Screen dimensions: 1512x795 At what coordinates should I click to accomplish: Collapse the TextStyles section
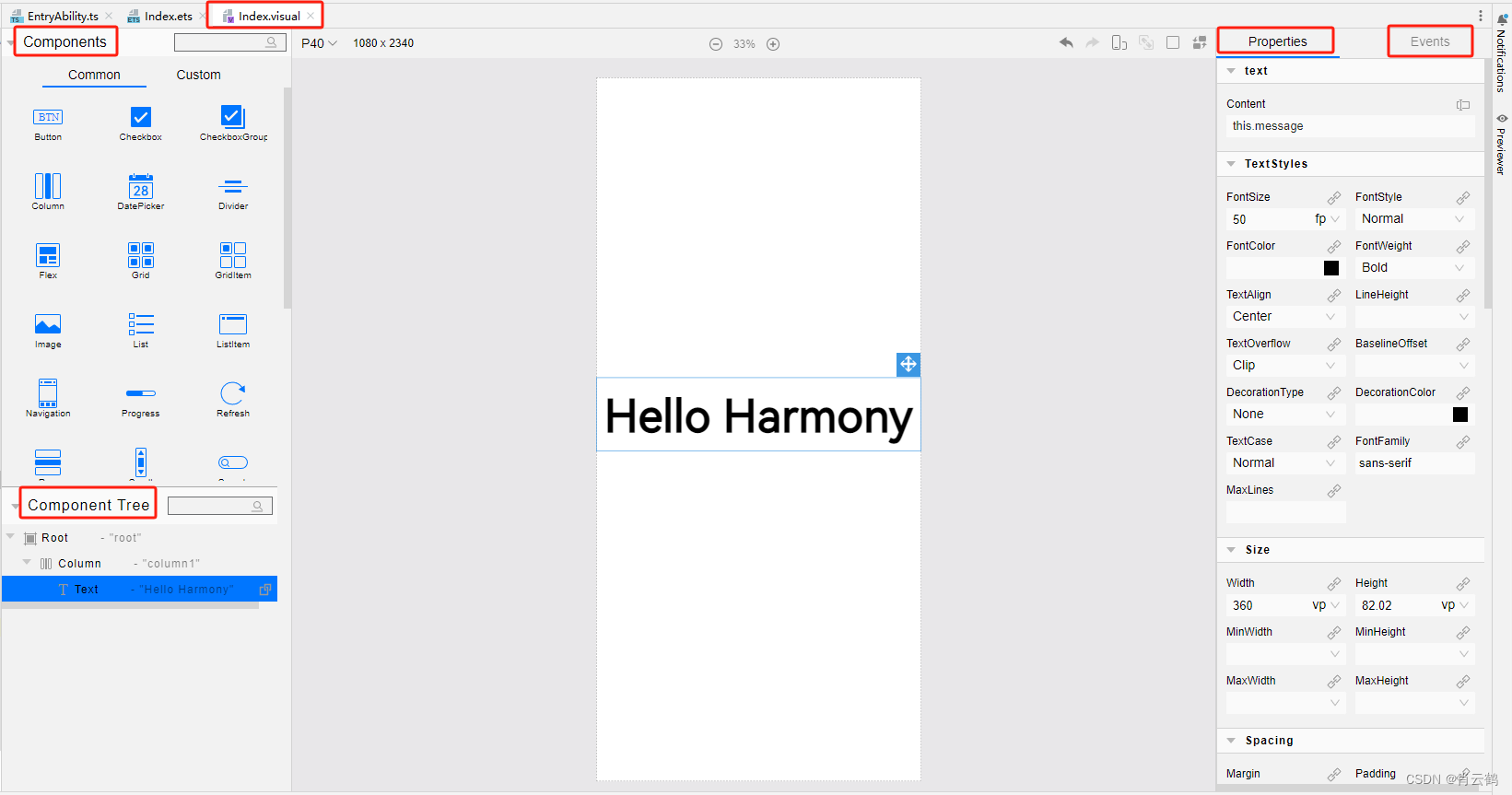(1231, 164)
